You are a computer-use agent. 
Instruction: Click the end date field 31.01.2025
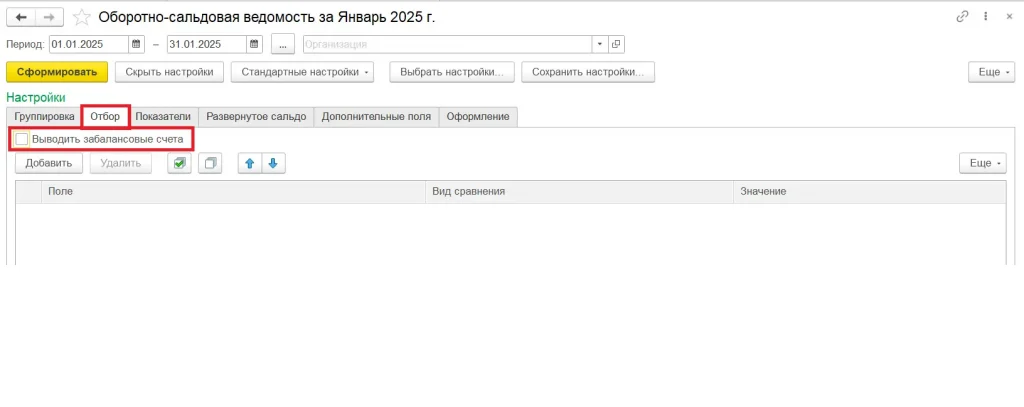point(207,44)
